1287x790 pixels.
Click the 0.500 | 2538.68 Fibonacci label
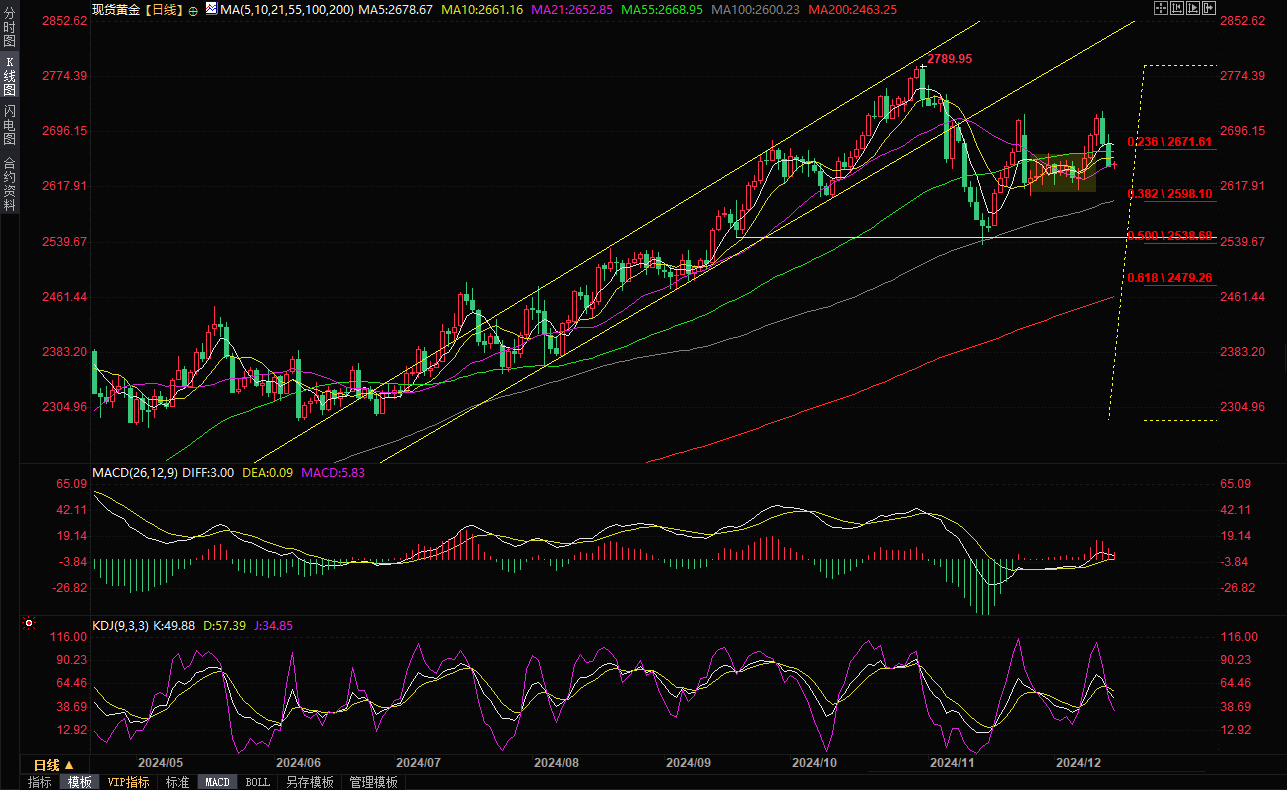coord(1169,236)
